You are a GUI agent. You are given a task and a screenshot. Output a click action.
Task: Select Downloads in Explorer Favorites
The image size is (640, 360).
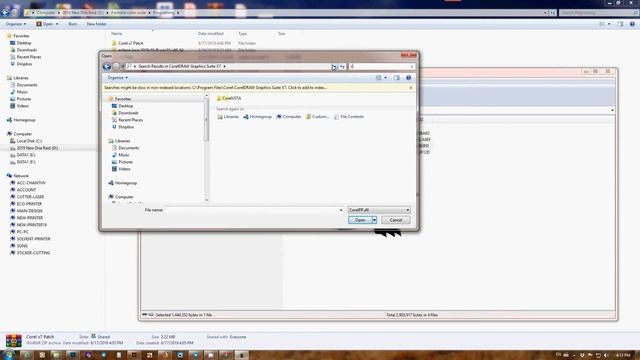point(23,50)
